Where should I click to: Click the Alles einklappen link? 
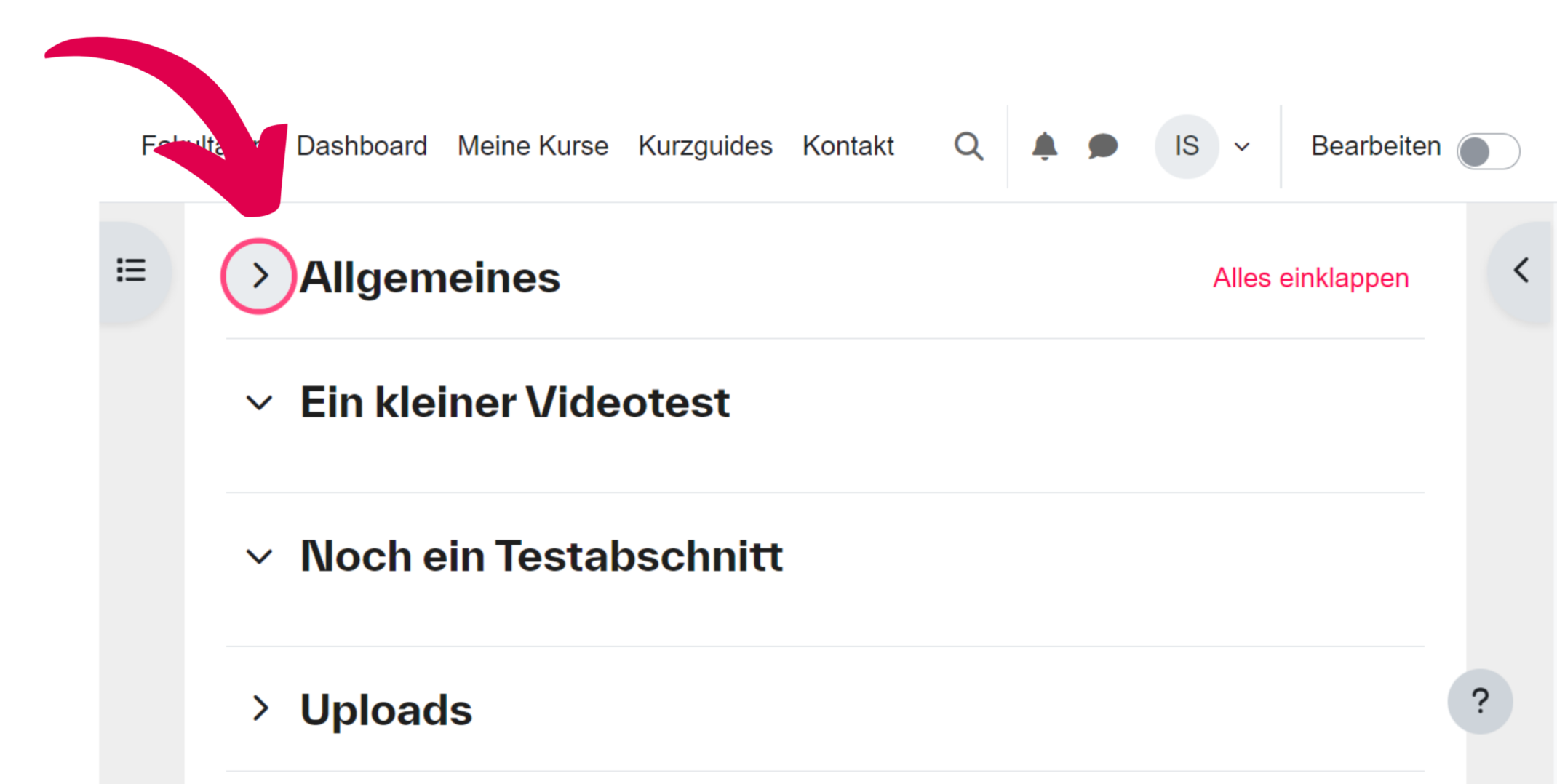(1310, 278)
